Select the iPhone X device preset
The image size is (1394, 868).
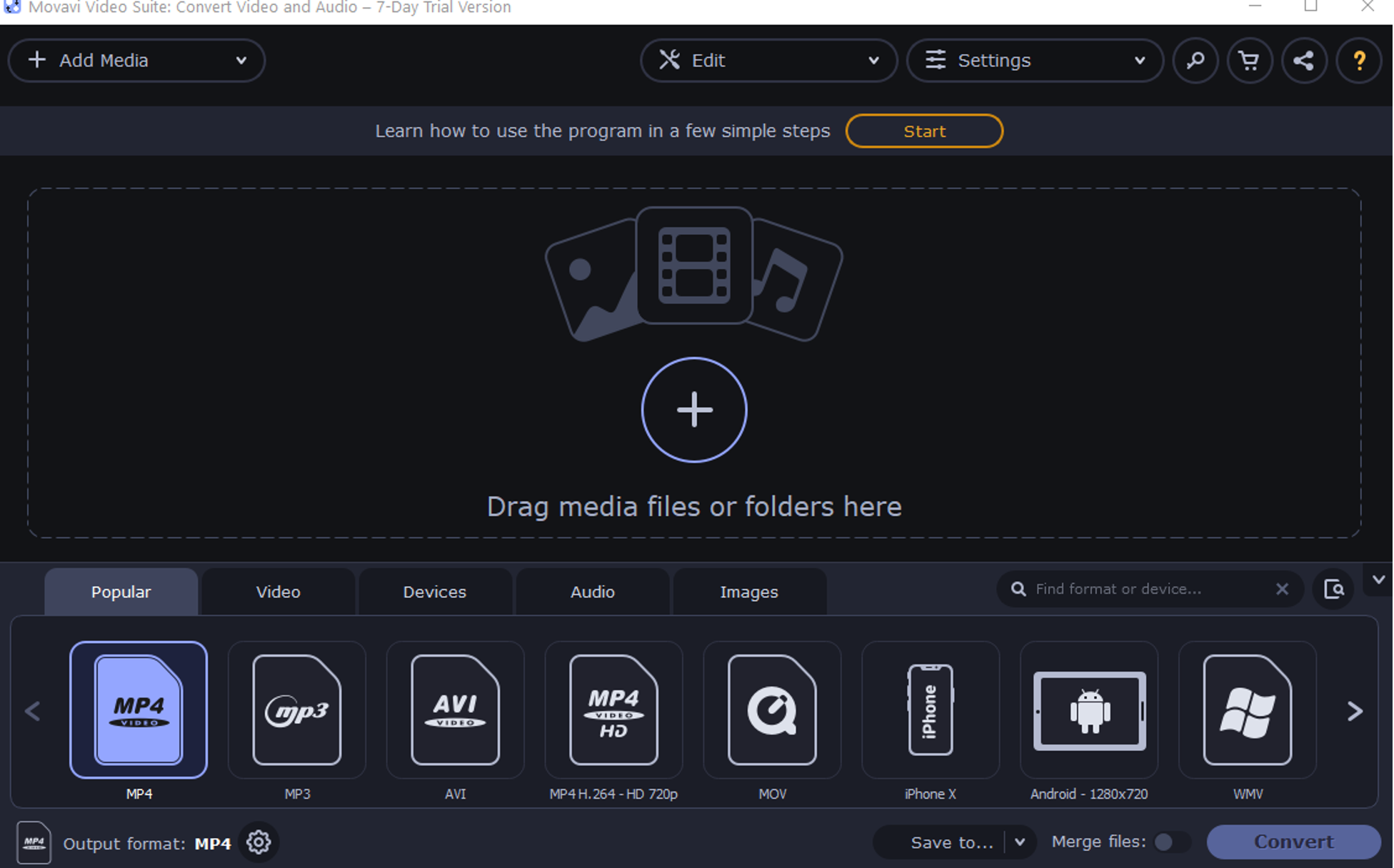(x=931, y=710)
